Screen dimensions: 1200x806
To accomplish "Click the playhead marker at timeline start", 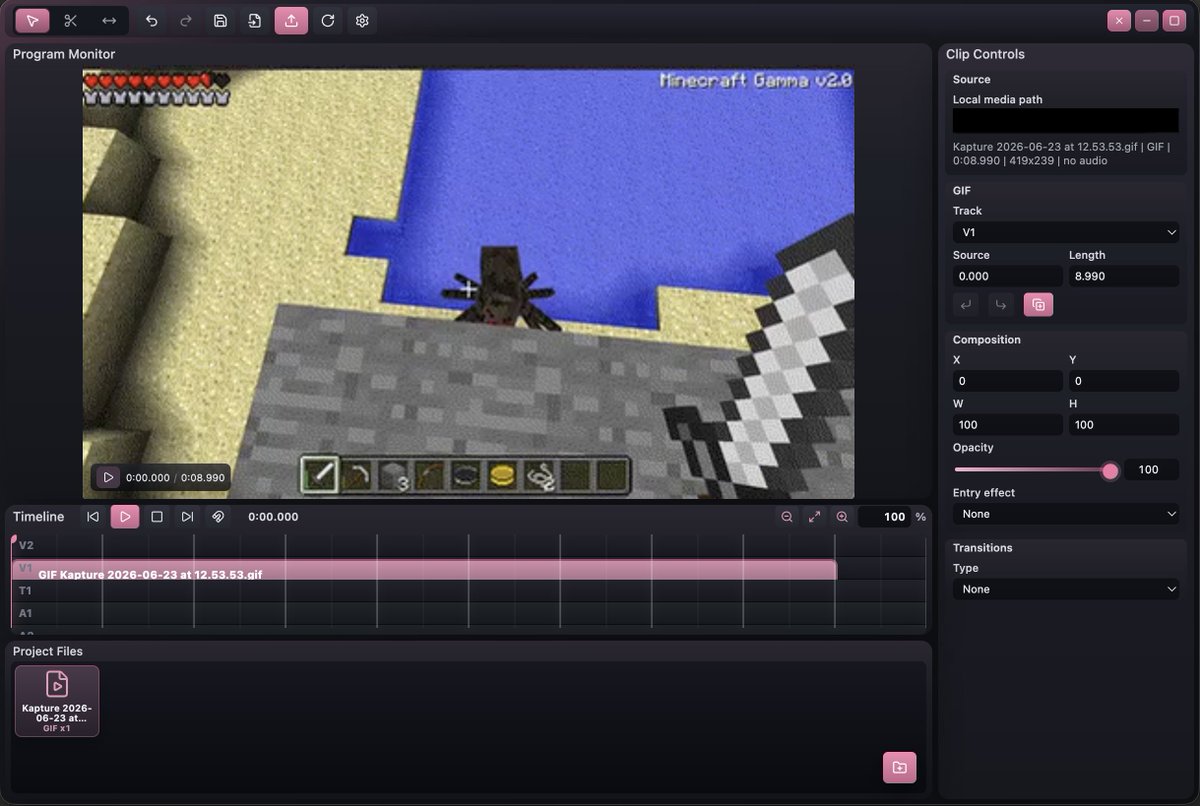I will (x=13, y=540).
